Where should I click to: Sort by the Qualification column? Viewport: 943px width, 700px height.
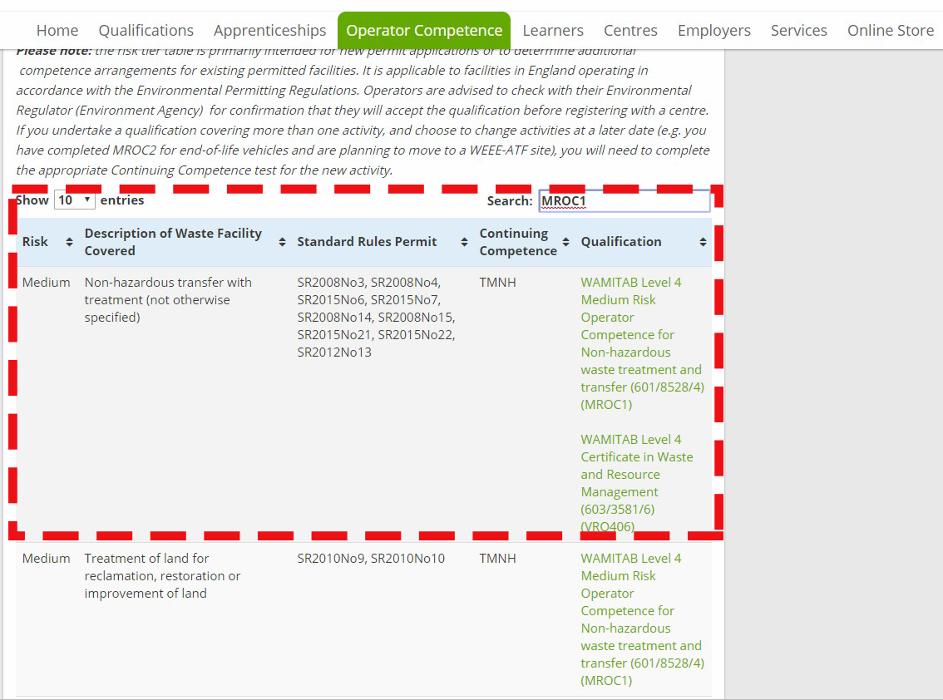coord(644,242)
